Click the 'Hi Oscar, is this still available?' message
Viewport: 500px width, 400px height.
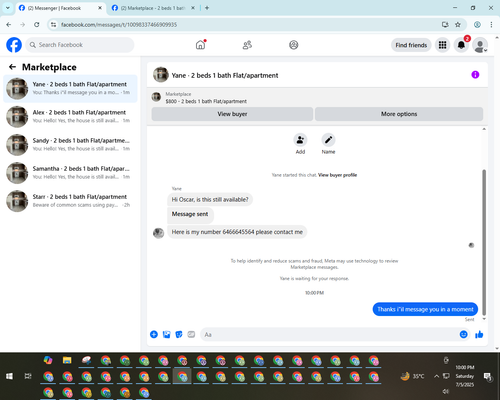[x=210, y=200]
